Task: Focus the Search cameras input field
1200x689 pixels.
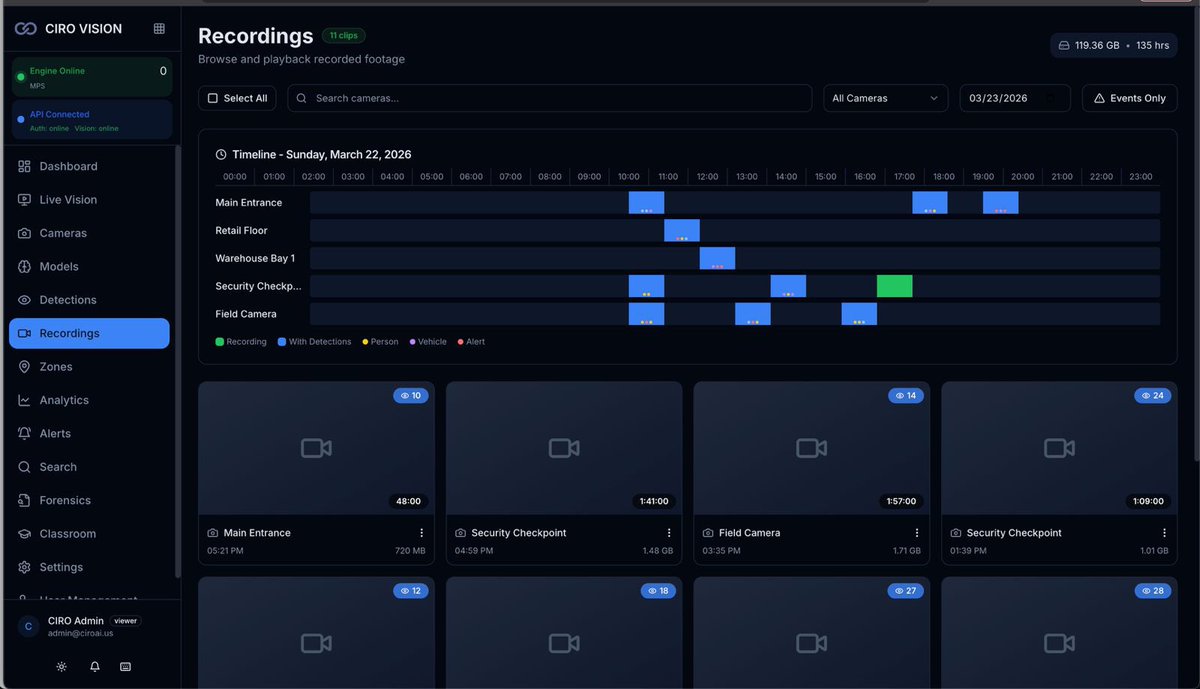Action: tap(550, 98)
